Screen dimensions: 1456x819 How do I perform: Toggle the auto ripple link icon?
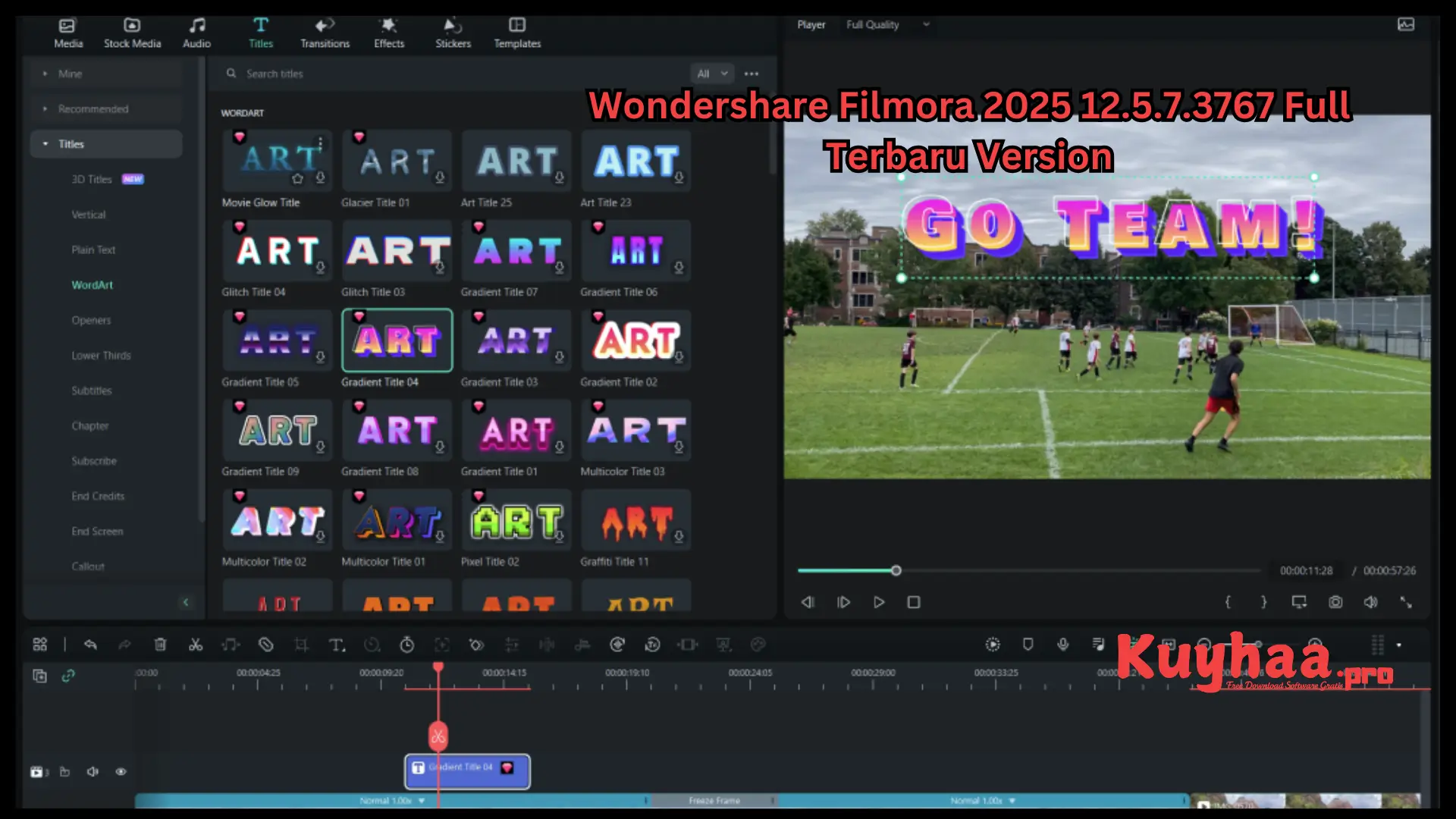coord(68,676)
